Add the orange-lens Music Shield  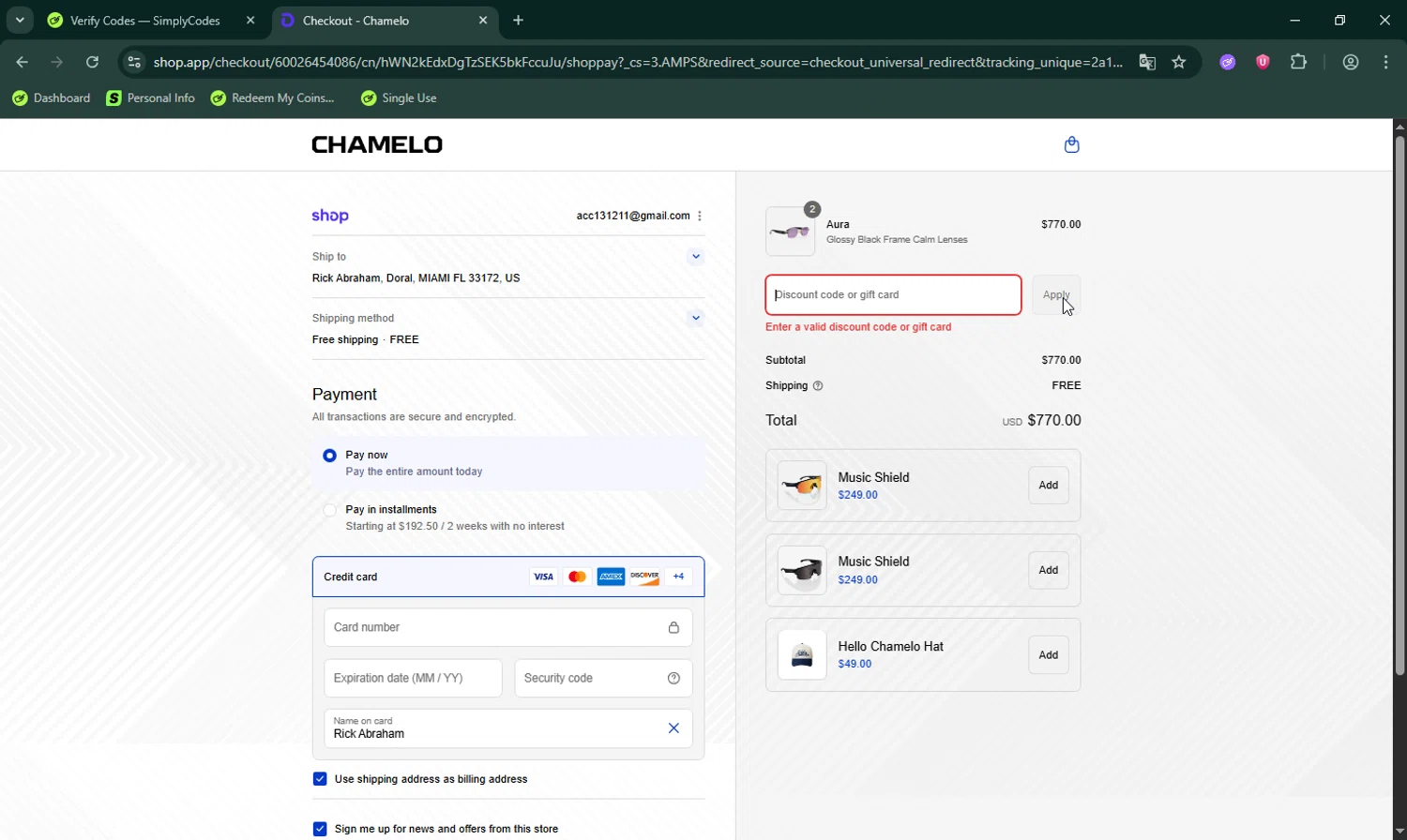tap(1049, 486)
